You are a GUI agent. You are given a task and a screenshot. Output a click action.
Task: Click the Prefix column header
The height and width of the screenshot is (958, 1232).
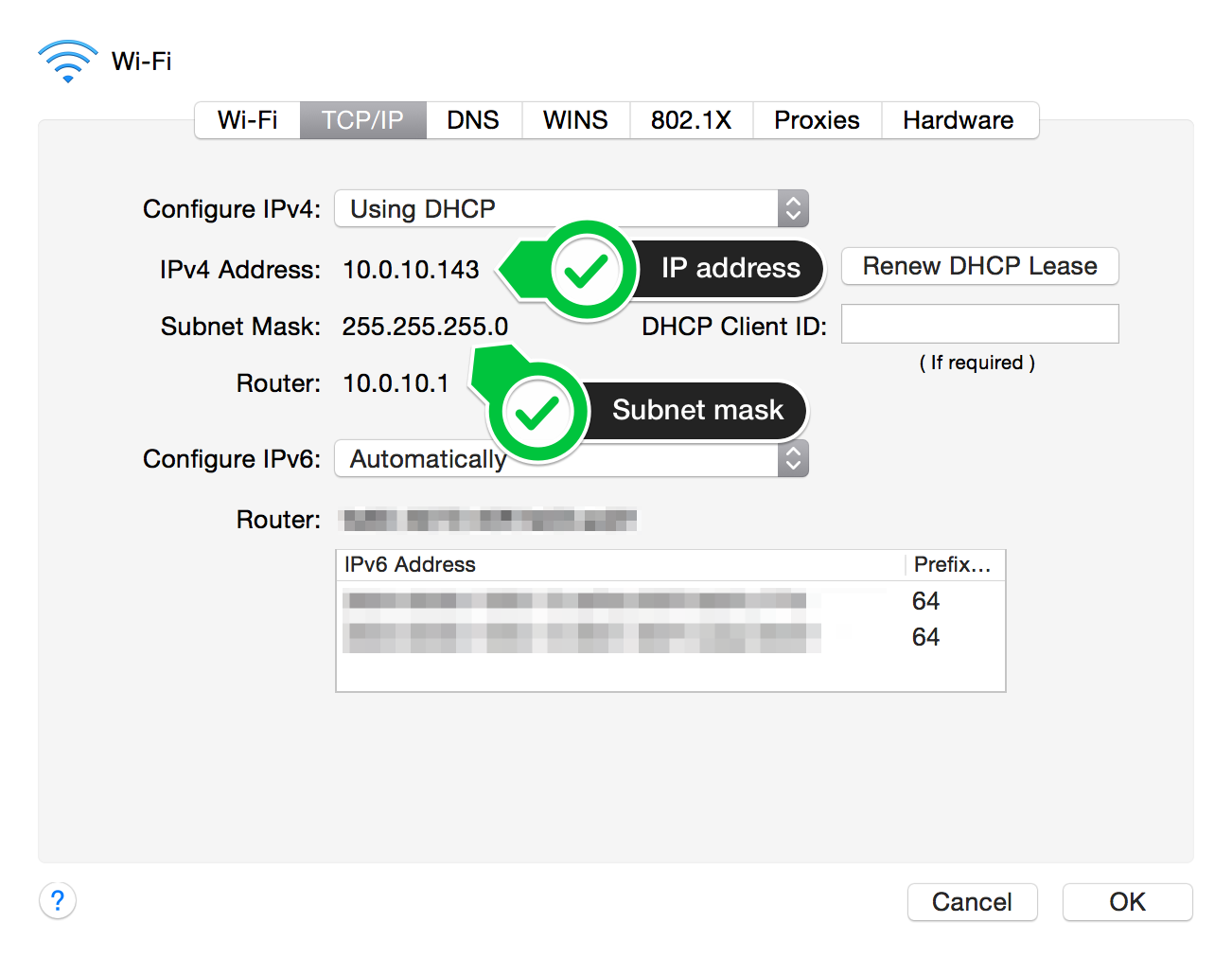click(955, 565)
